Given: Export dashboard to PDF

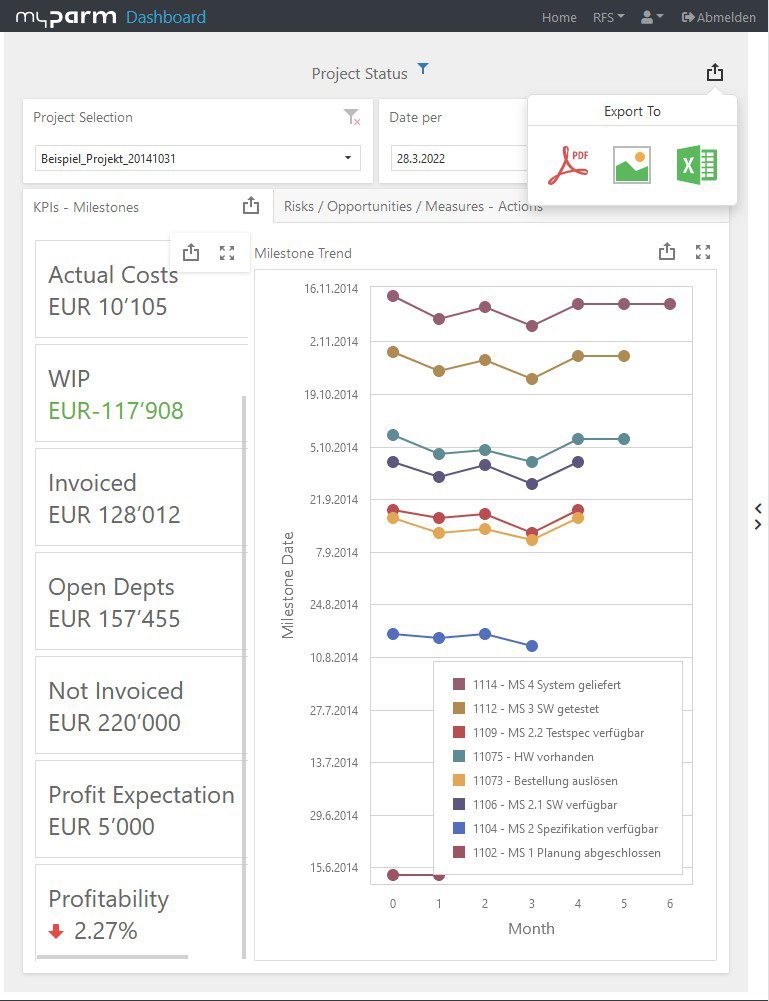Looking at the screenshot, I should click(567, 165).
